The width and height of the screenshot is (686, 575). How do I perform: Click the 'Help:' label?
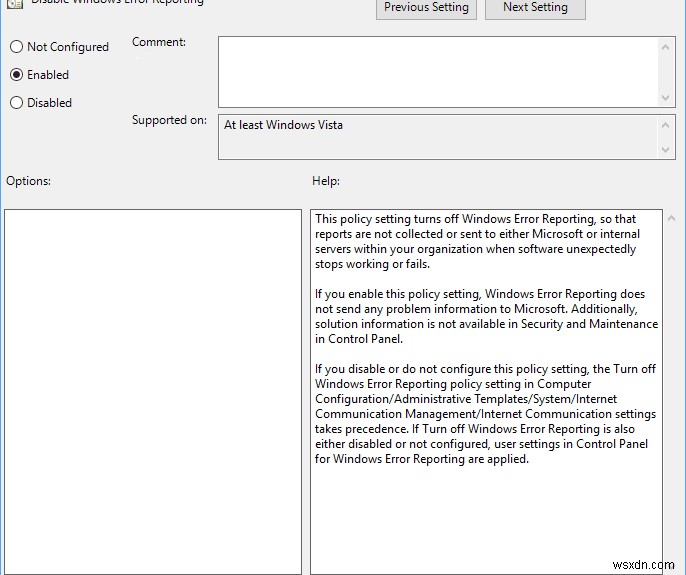326,181
